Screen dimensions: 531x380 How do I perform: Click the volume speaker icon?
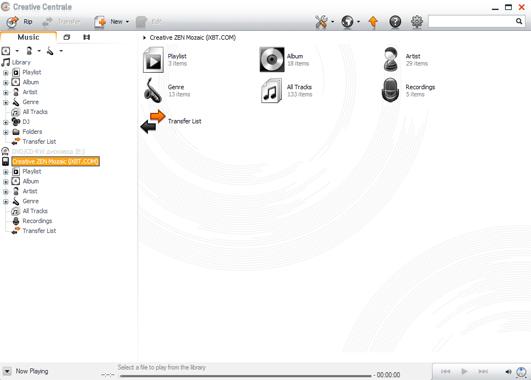pyautogui.click(x=508, y=372)
